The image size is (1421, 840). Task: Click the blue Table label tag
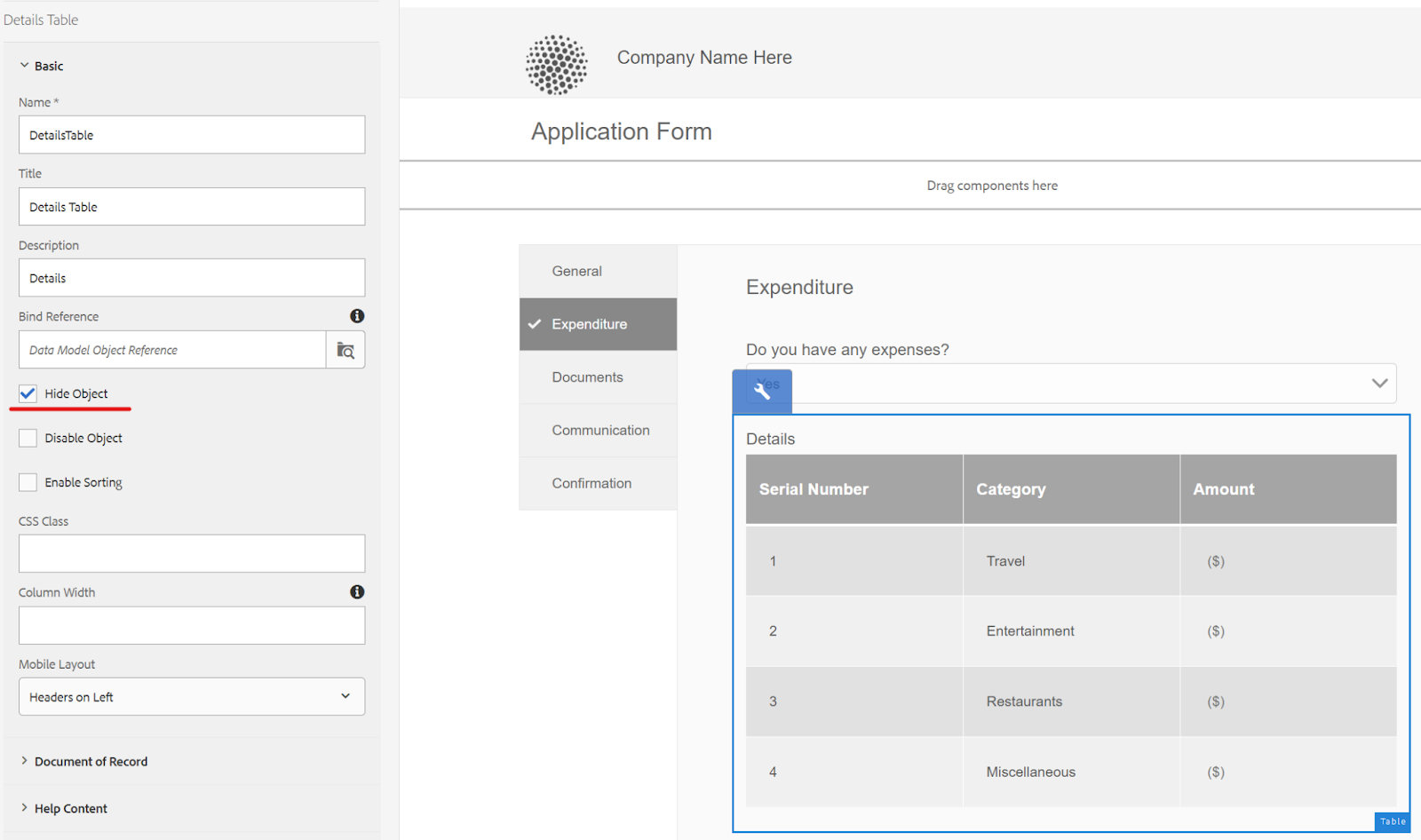pos(1393,821)
